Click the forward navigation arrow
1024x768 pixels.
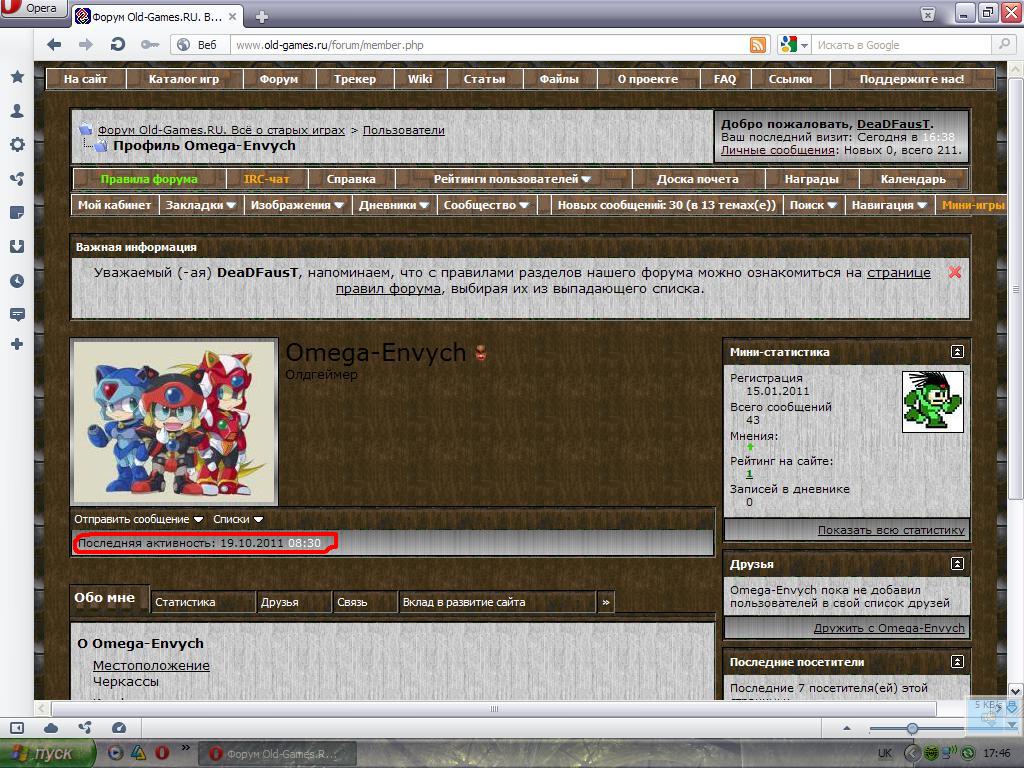(86, 44)
